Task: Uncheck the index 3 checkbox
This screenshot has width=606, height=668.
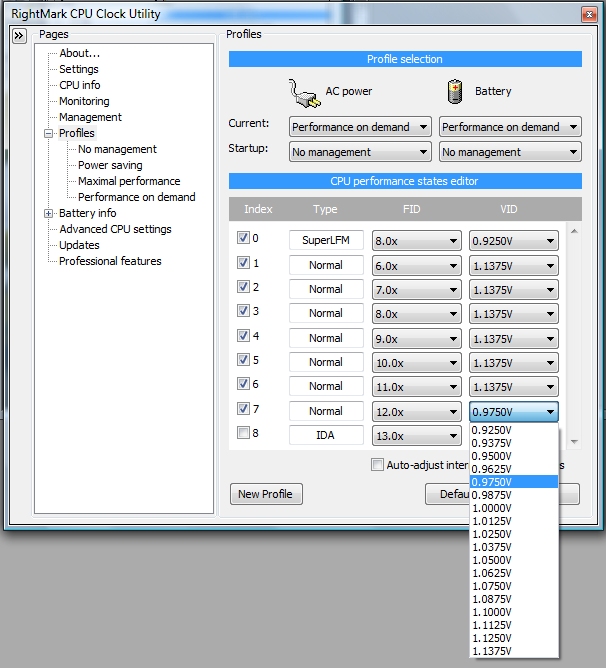Action: [x=243, y=311]
